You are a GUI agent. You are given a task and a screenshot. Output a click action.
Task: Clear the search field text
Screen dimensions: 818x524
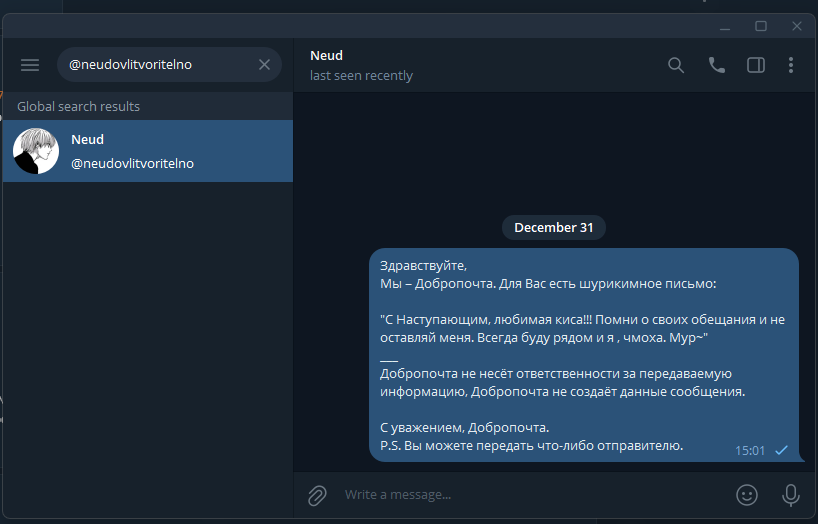tap(264, 65)
